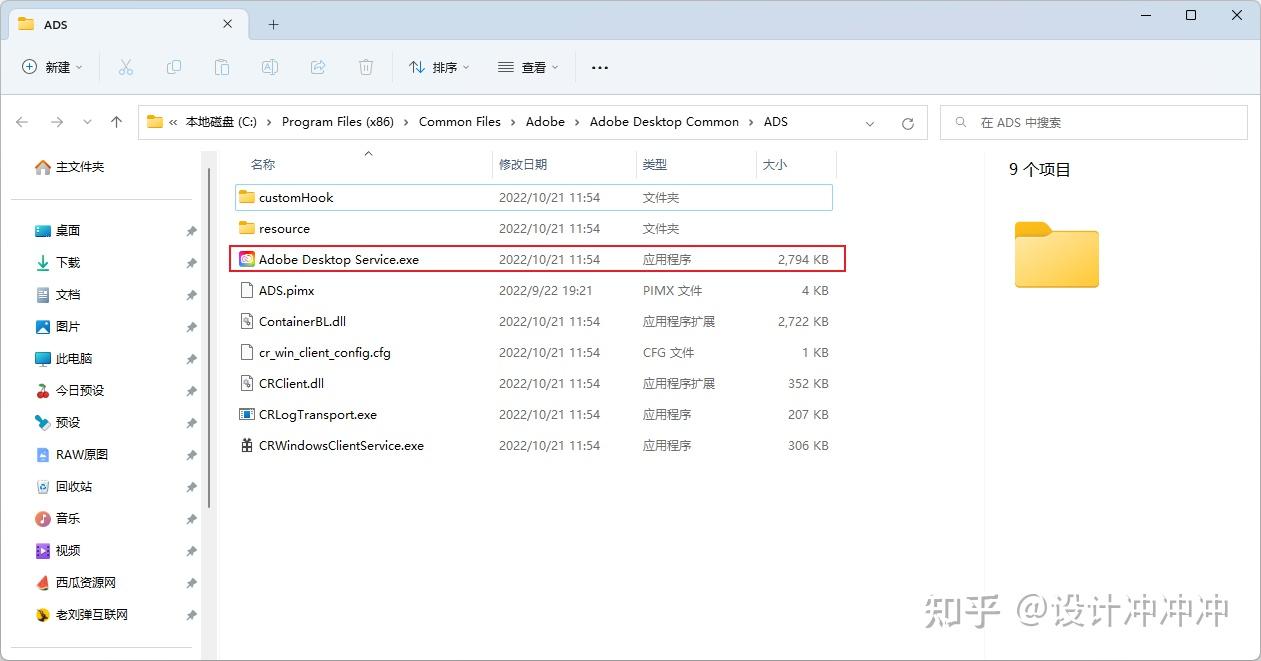Image resolution: width=1261 pixels, height=661 pixels.
Task: Click the ContainerBL.dll file icon
Action: pos(247,321)
